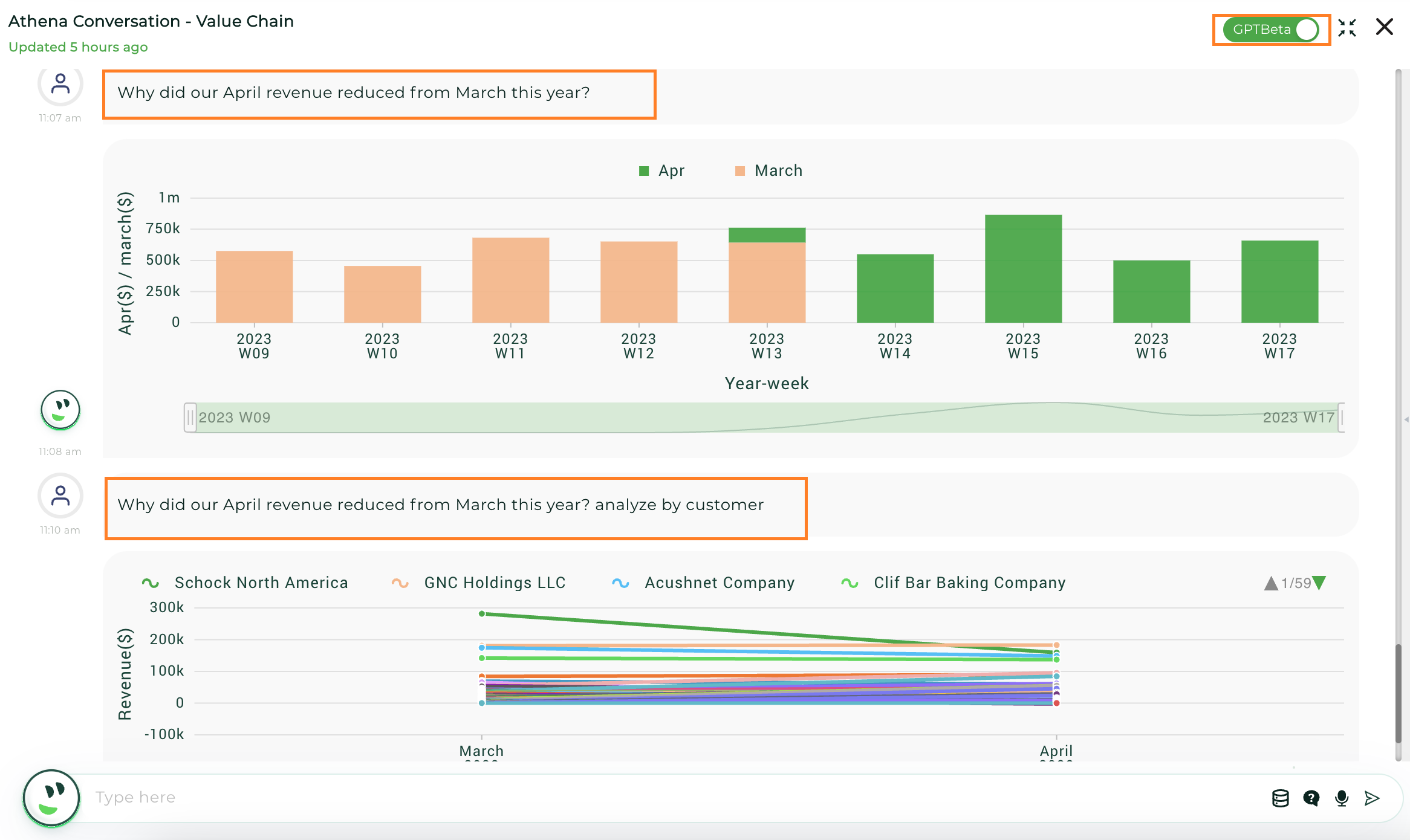Click the collapse window arrows icon
This screenshot has width=1410, height=840.
point(1348,27)
